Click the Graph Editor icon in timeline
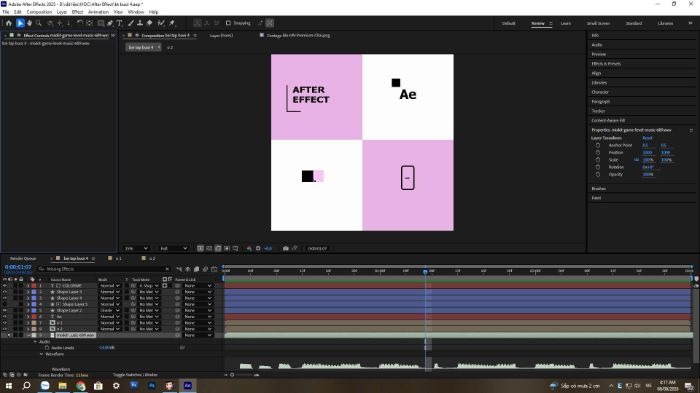Viewport: 700px width, 393px height. 214,269
